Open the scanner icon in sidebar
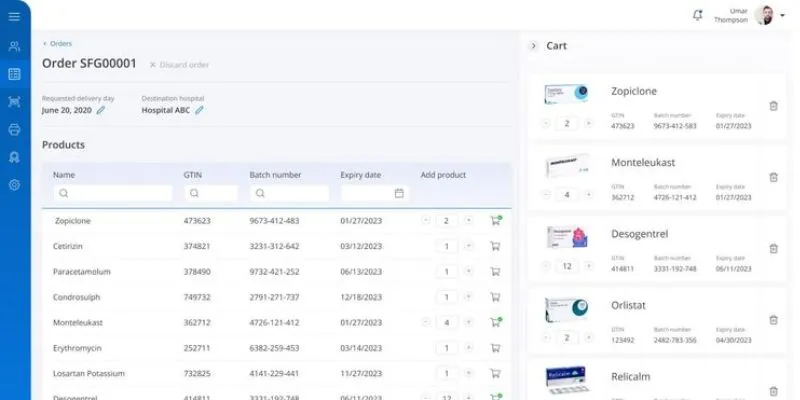The image size is (800, 400). click(14, 102)
